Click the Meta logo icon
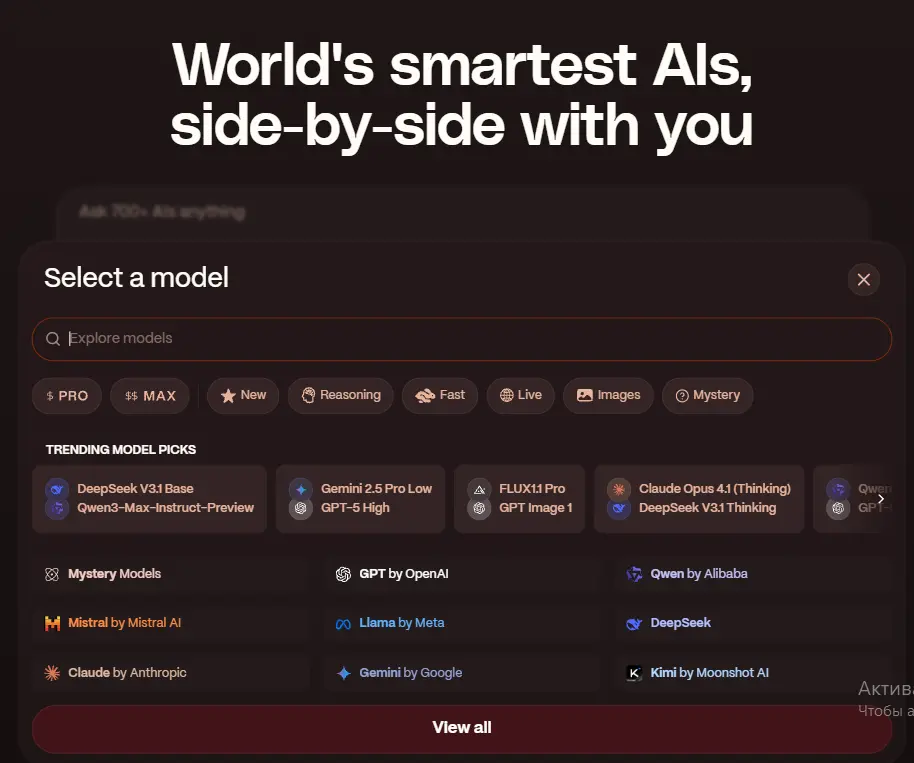914x763 pixels. pos(343,624)
